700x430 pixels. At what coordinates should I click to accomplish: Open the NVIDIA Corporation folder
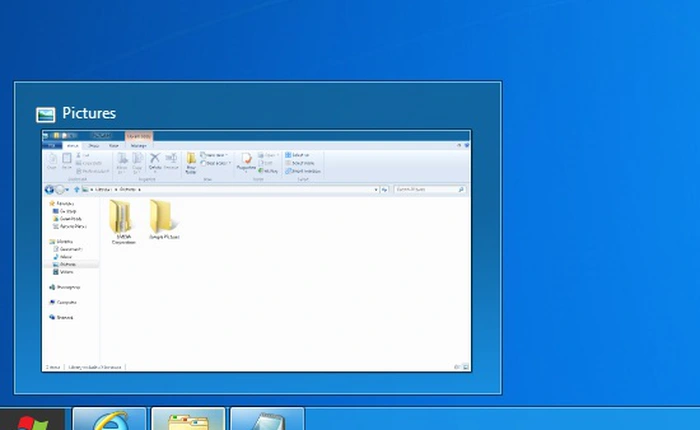(123, 221)
